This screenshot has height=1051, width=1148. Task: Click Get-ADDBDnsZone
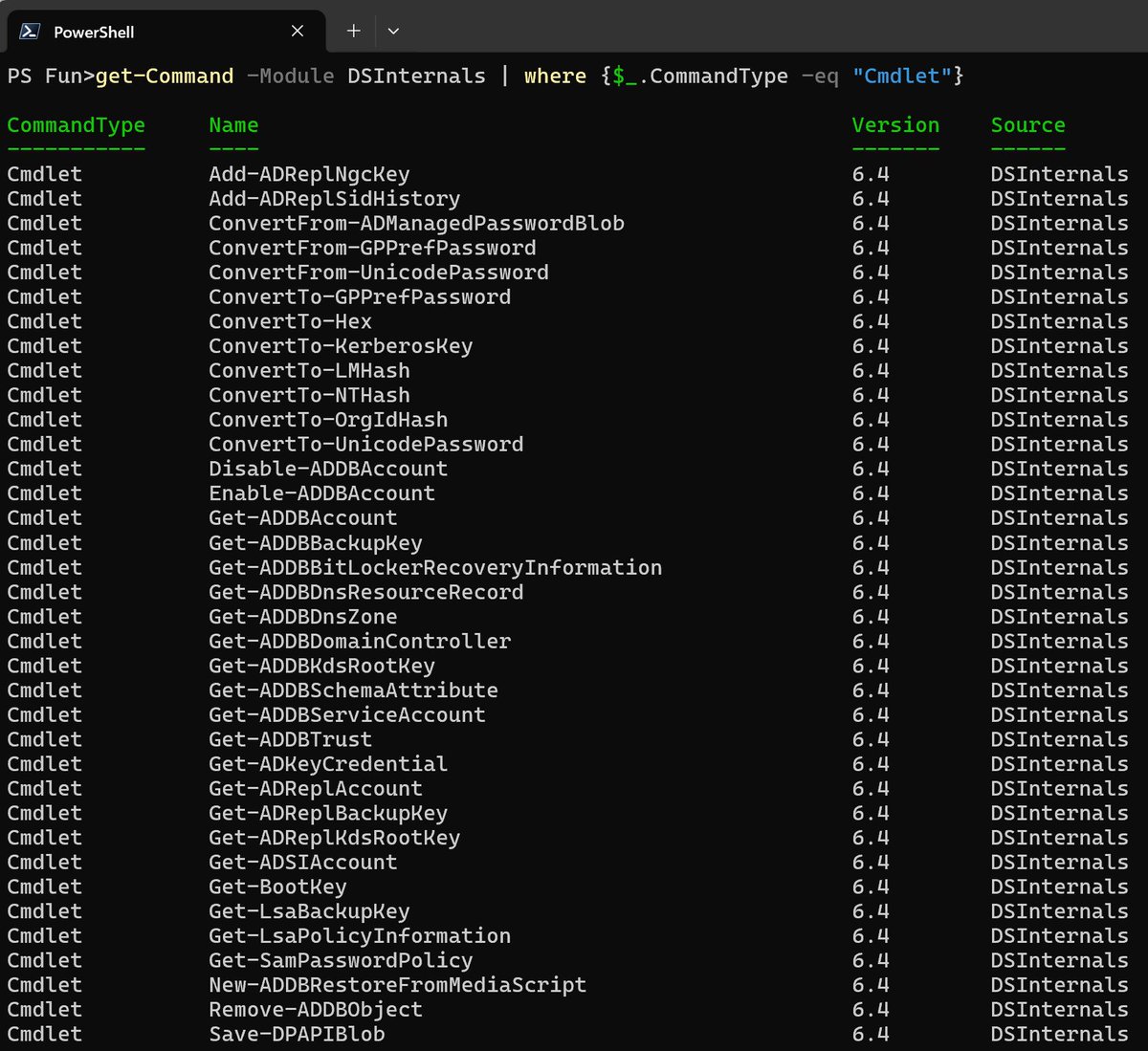(302, 617)
